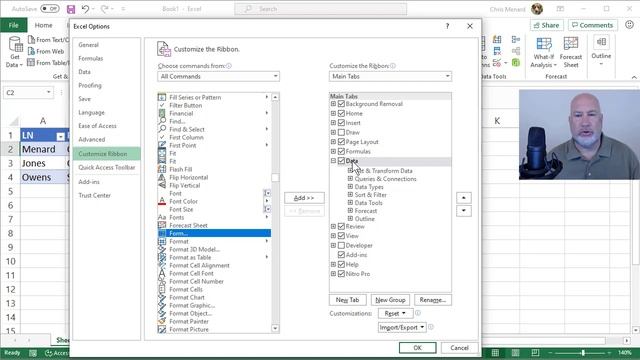Uncheck the Page Layout tab checkbox
This screenshot has width=640, height=360.
tap(341, 142)
